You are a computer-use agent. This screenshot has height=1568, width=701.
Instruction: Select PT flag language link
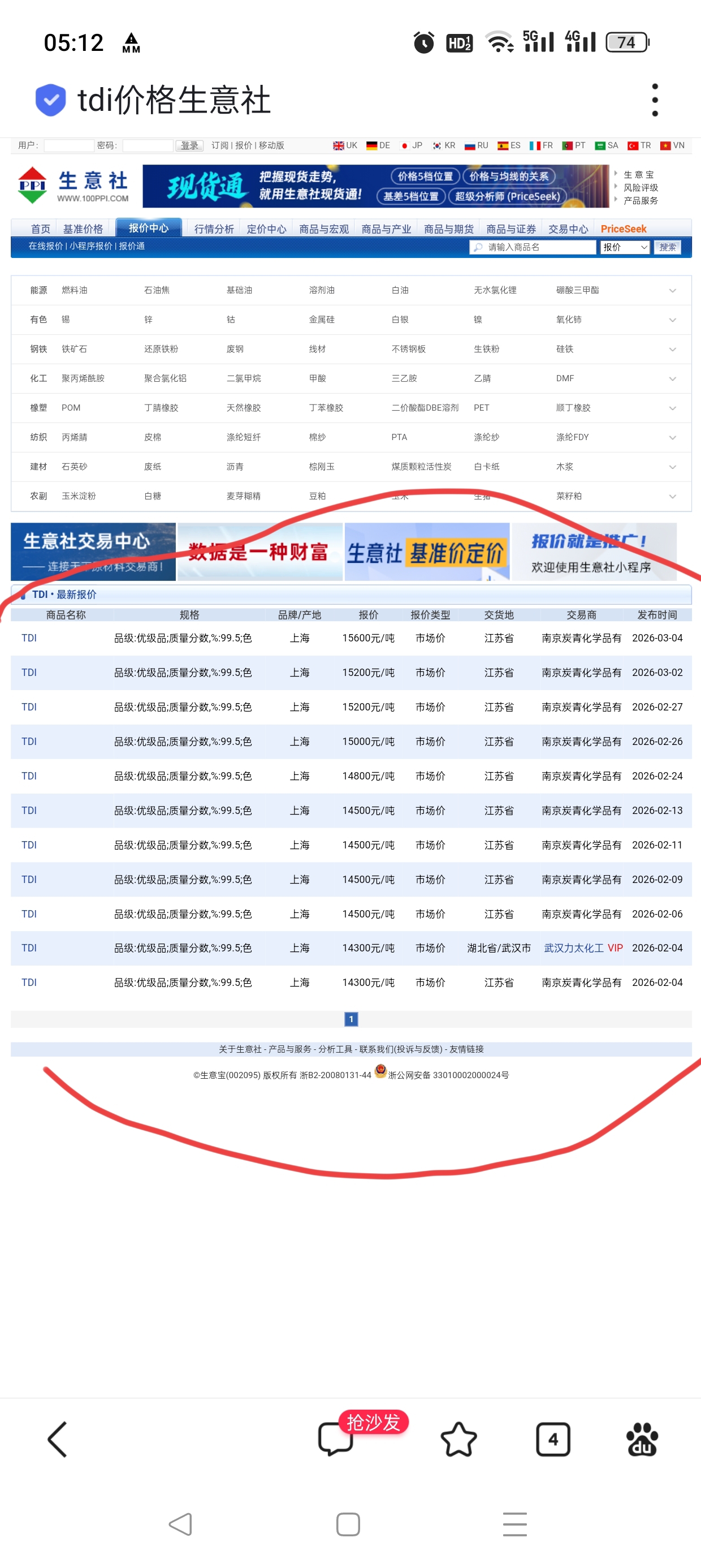[x=574, y=145]
